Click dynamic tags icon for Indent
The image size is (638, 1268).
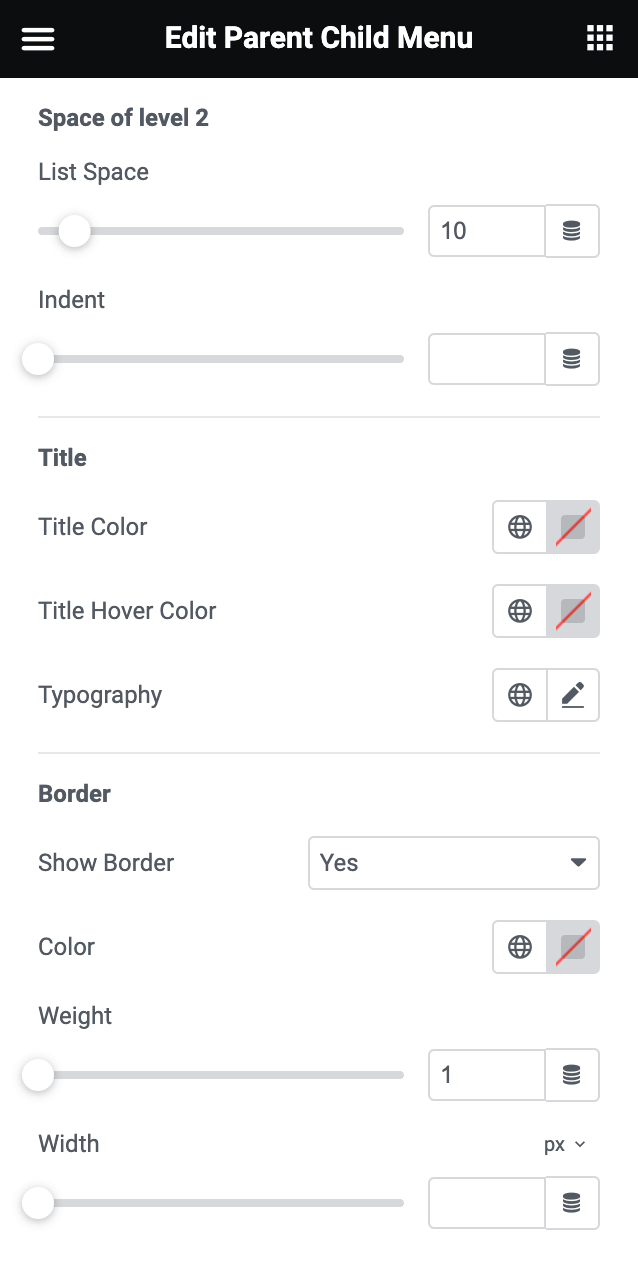point(572,359)
